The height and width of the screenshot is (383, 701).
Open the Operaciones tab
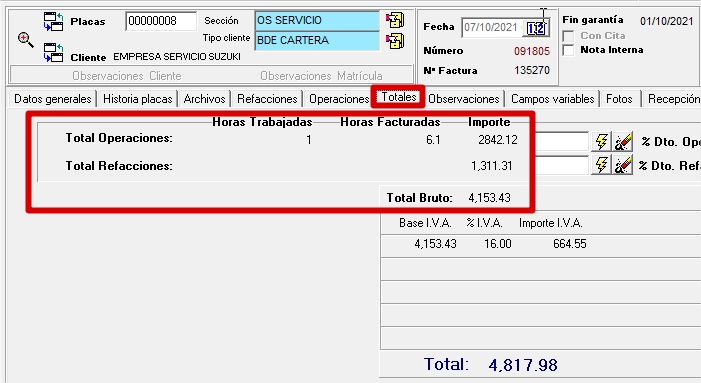coord(338,99)
